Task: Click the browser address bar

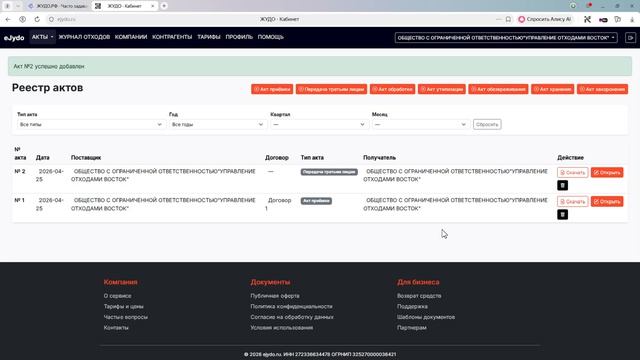Action: click(x=269, y=19)
